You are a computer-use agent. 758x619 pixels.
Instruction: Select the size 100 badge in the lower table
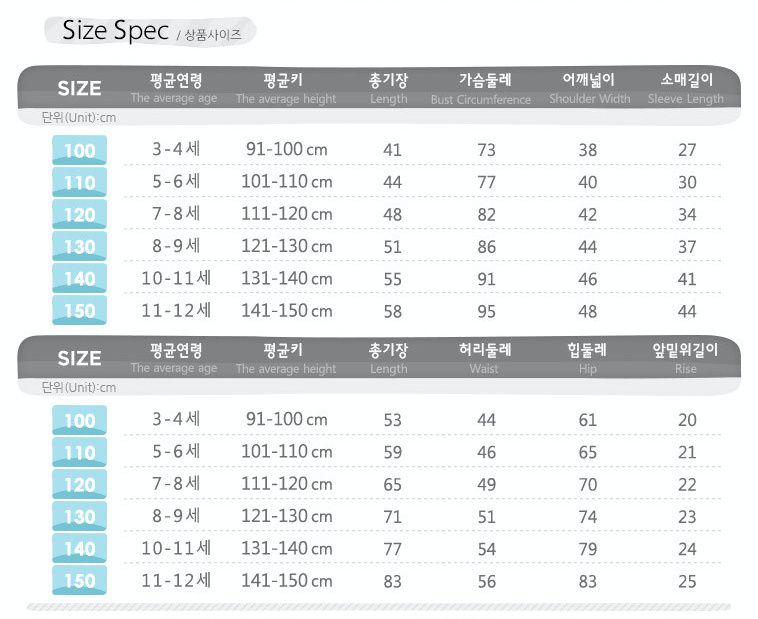(79, 421)
